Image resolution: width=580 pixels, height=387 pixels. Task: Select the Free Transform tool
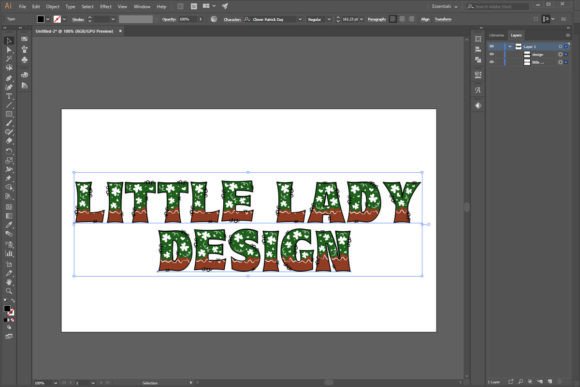(x=9, y=178)
